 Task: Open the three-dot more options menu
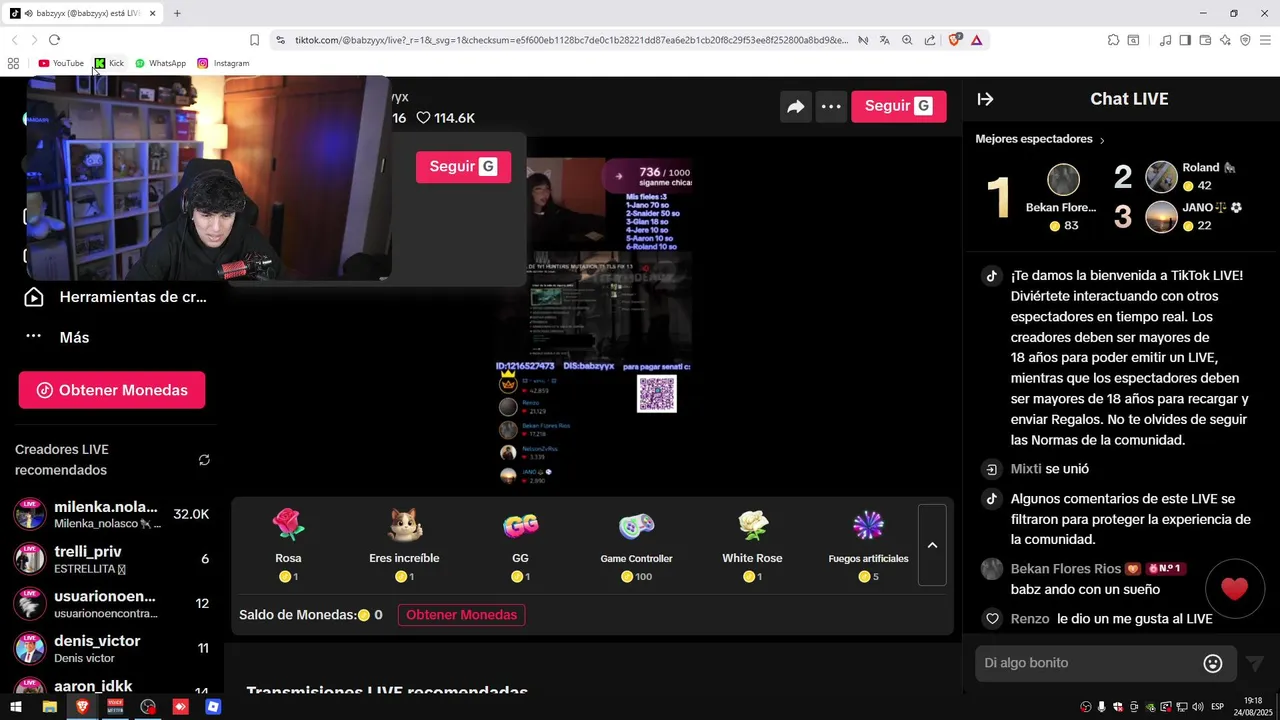coord(831,106)
